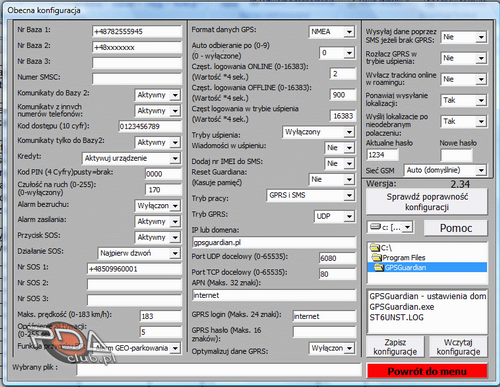This screenshot has width=500, height=387.
Task: Click the Wczytaj konfigurację button
Action: tap(458, 347)
